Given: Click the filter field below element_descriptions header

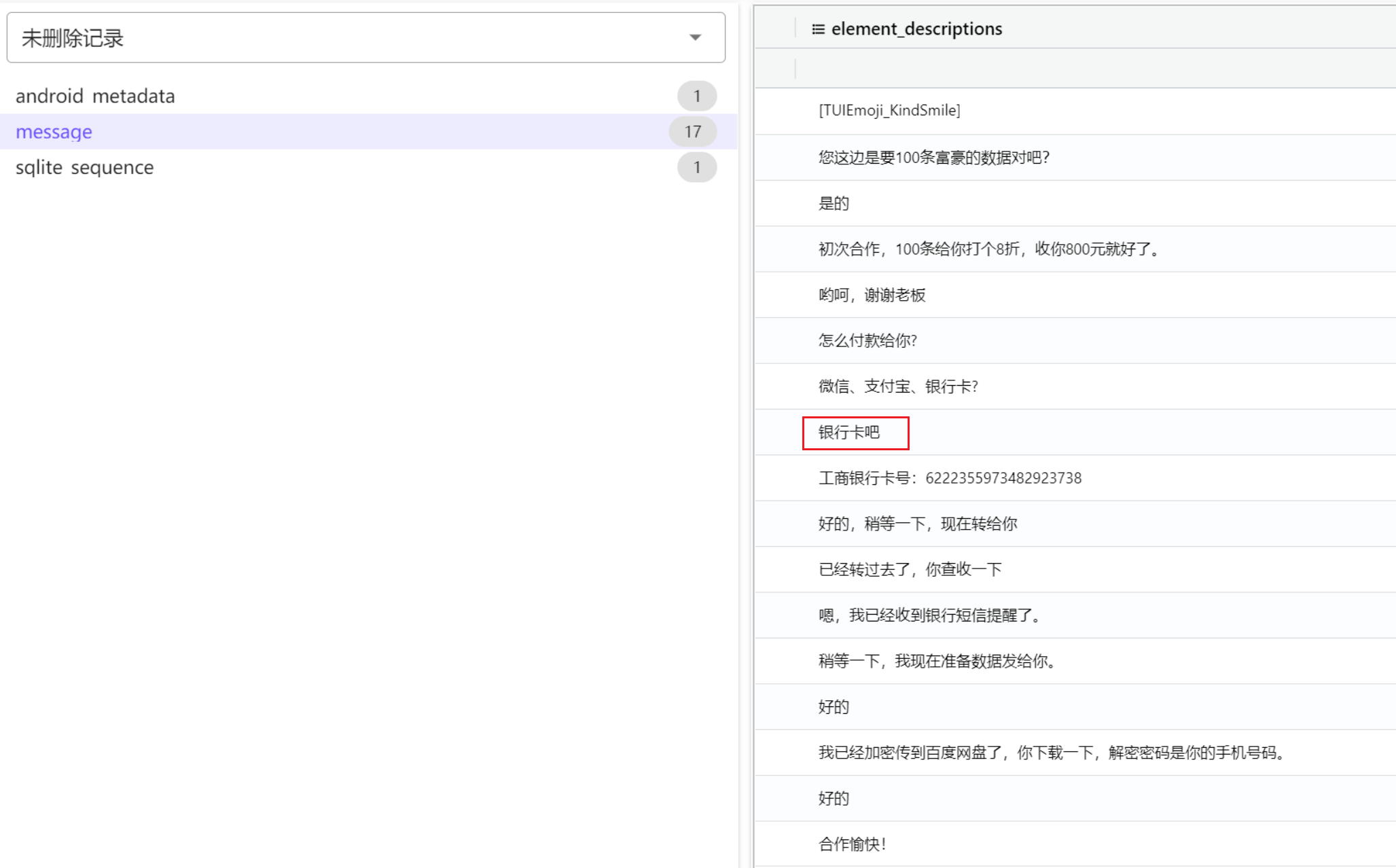Looking at the screenshot, I should tap(1096, 68).
